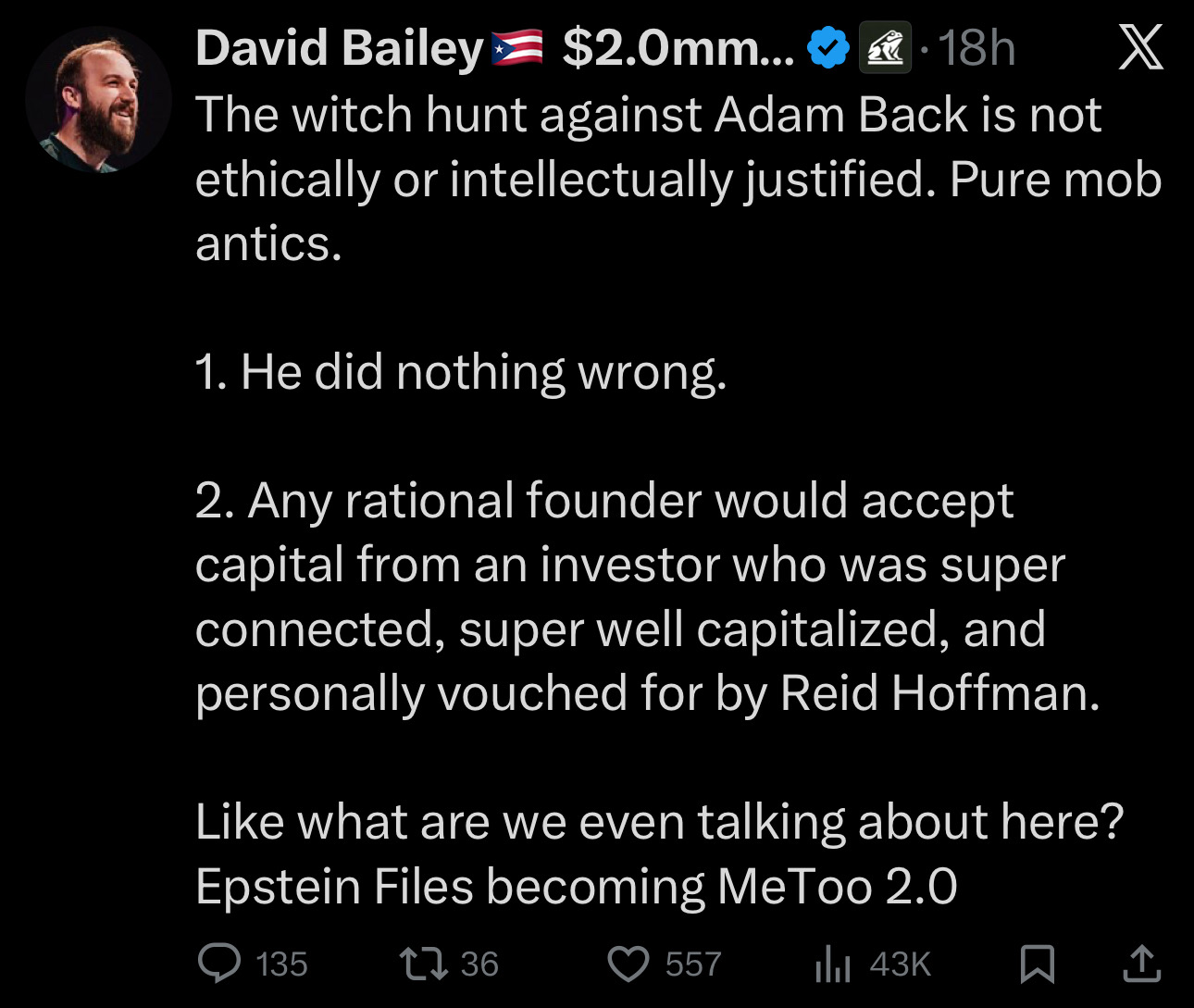Open the 18h timestamp link
The height and width of the screenshot is (1008, 1194).
coord(976,48)
